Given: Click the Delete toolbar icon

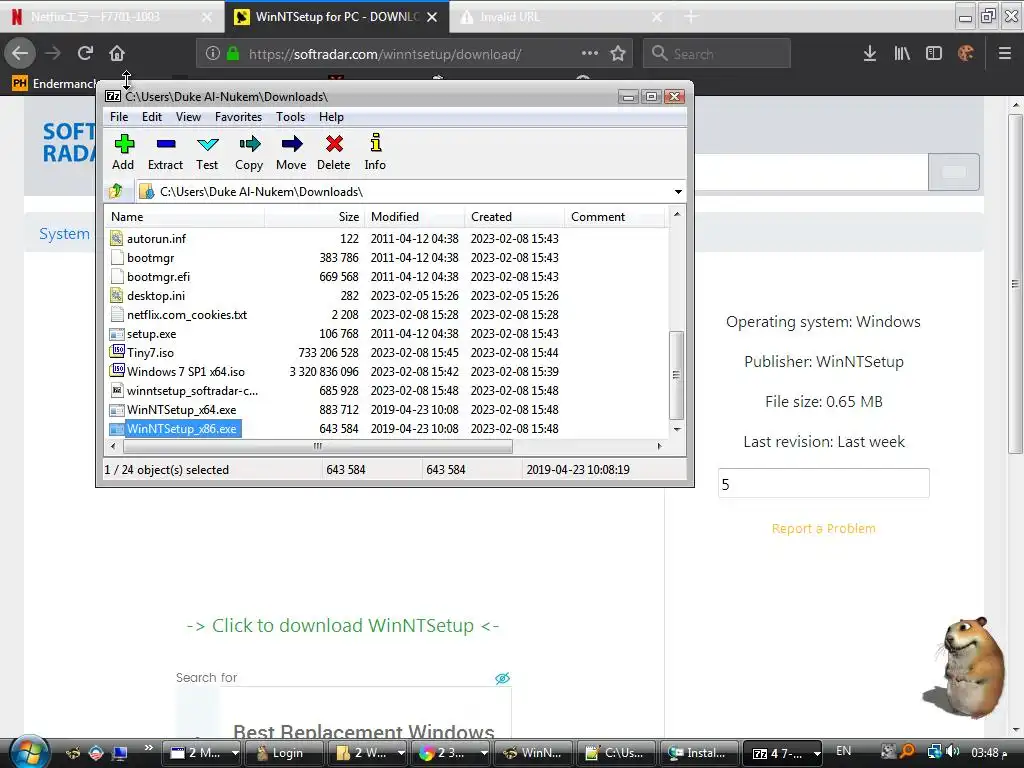Looking at the screenshot, I should click(334, 144).
